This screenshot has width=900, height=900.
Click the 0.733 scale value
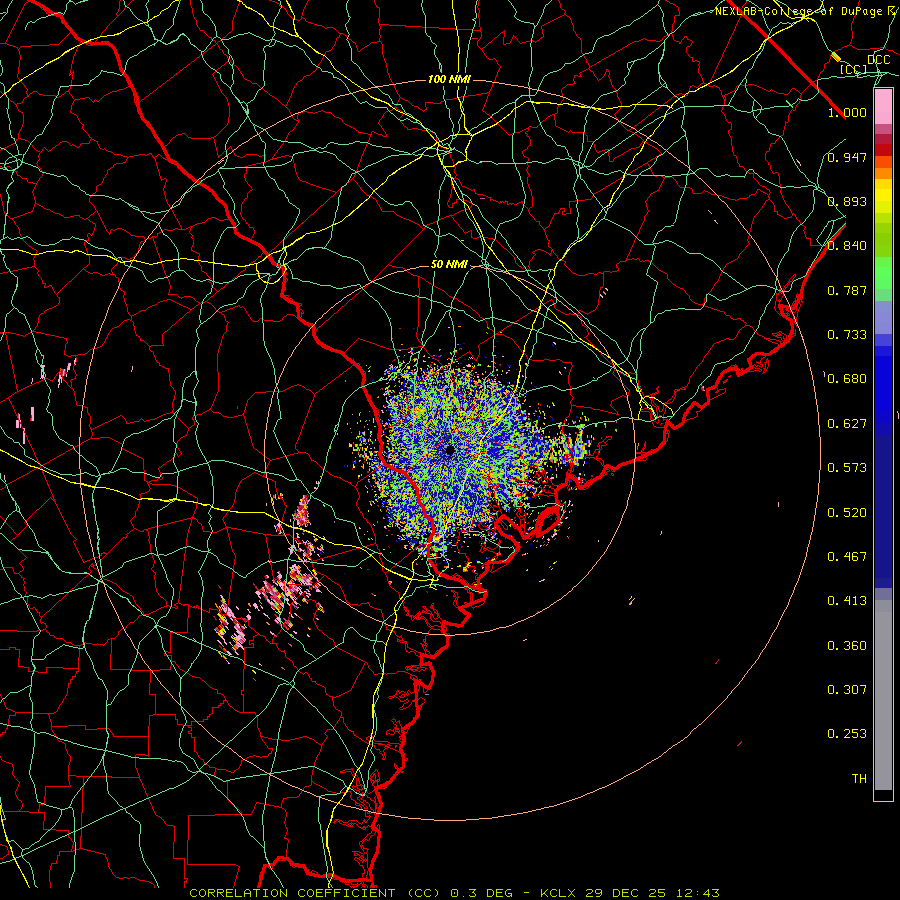847,335
